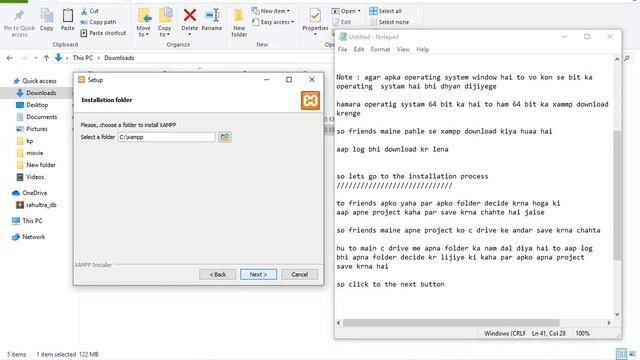Open Notepad View menu
Viewport: 640px width, 360px height.
tap(403, 49)
